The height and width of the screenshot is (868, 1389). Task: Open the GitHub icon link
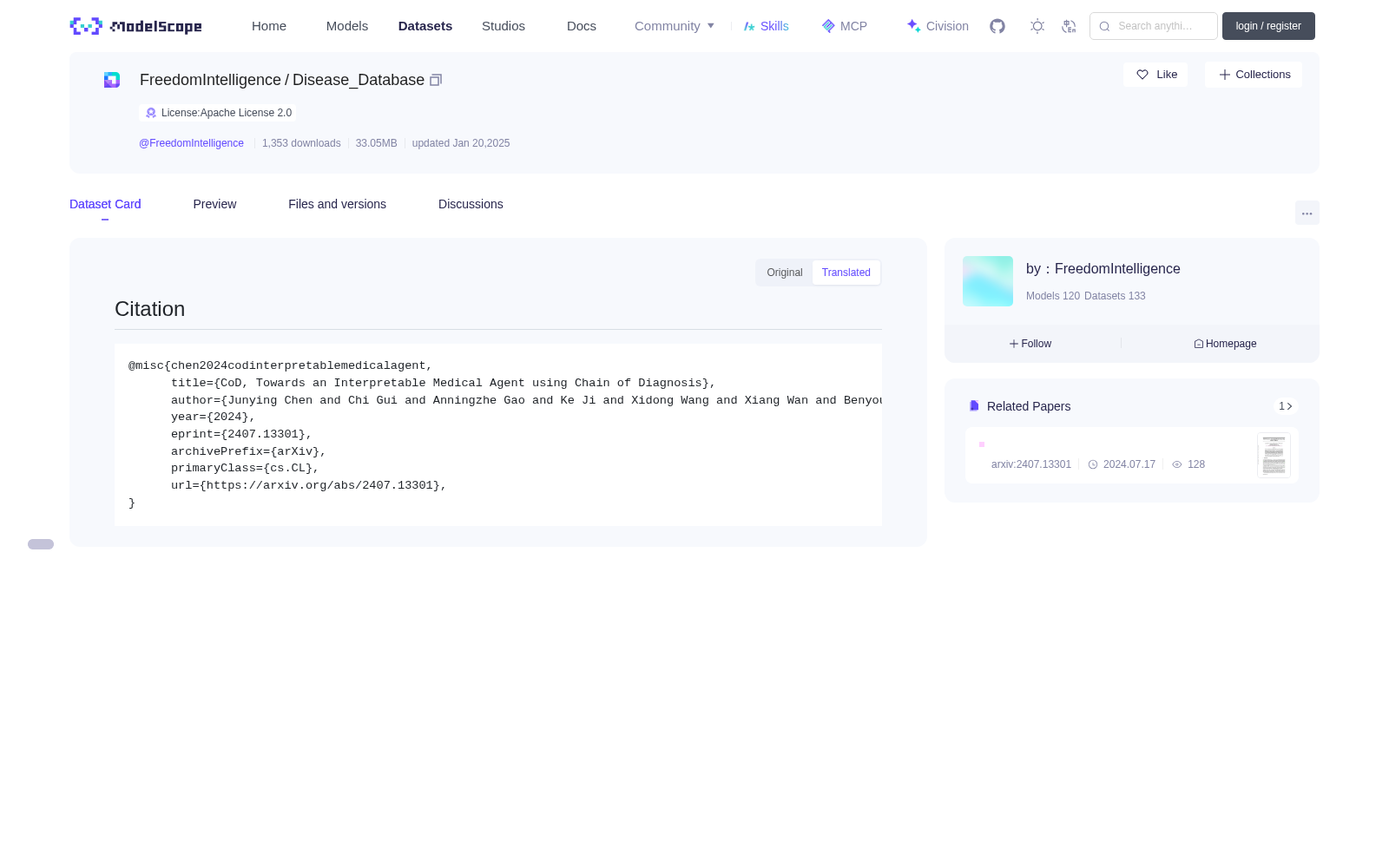[997, 26]
